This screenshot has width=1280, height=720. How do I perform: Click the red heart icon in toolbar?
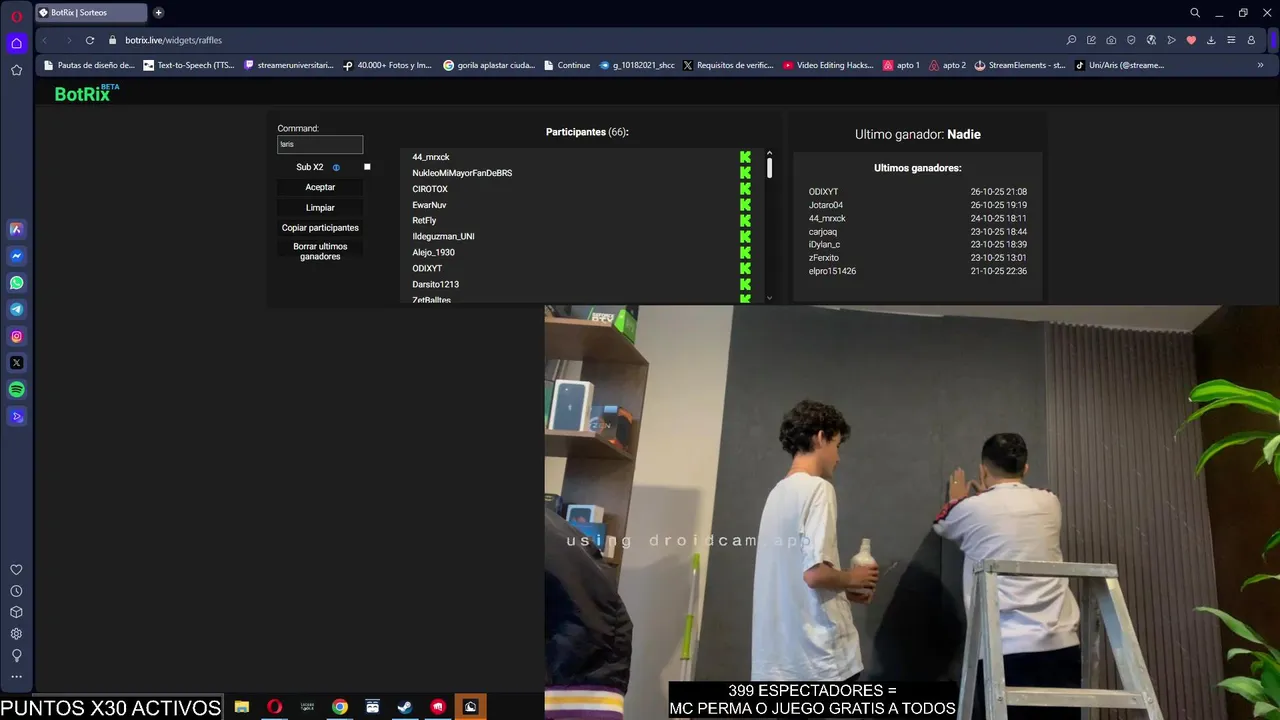point(1191,40)
